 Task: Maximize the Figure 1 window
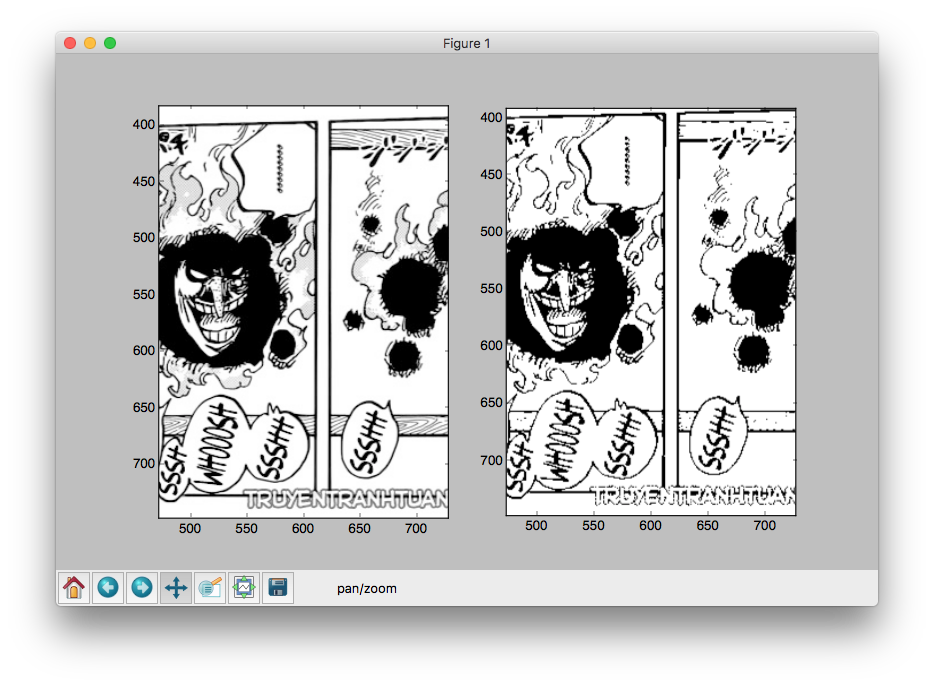click(110, 43)
